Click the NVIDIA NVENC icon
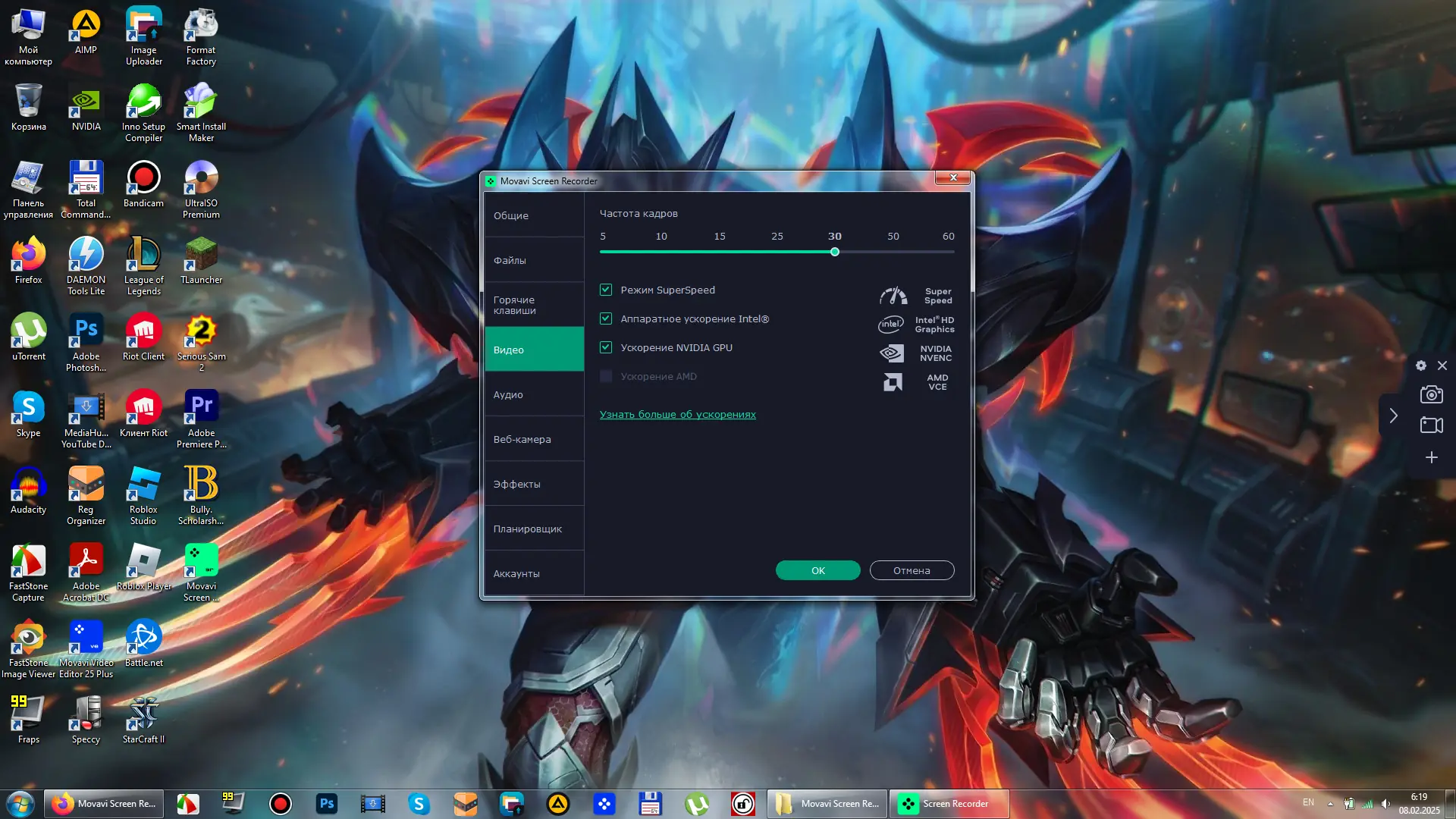Viewport: 1456px width, 819px height. tap(892, 353)
